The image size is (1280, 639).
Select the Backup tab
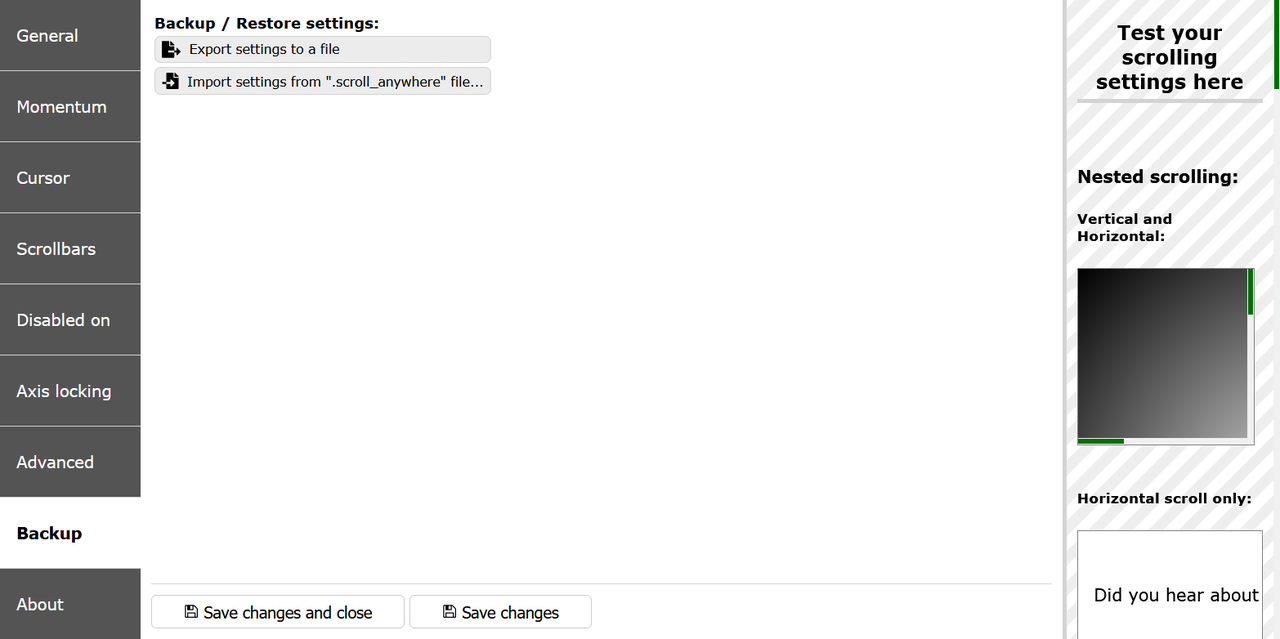70,533
